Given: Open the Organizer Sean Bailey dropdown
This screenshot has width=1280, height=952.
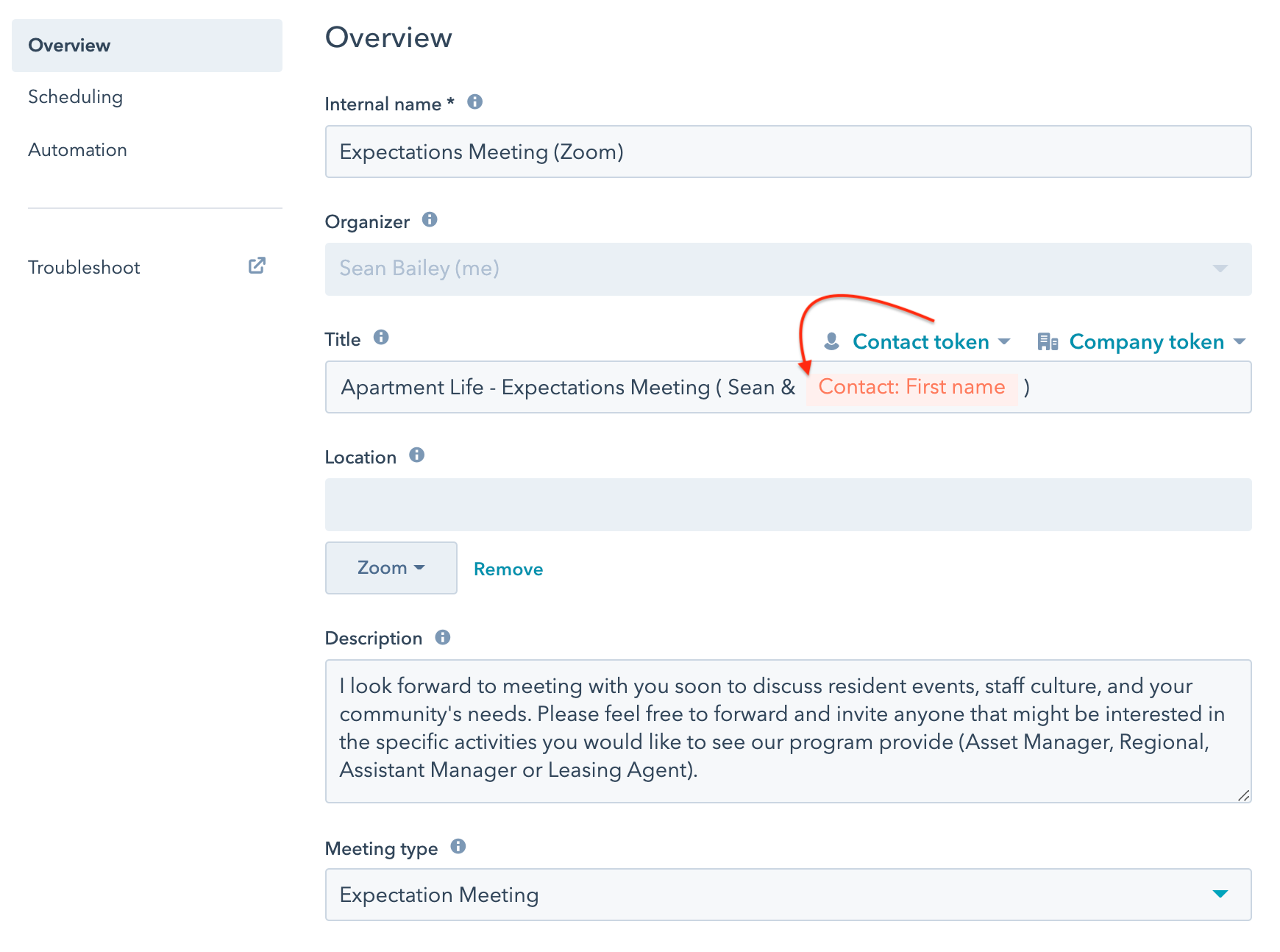Looking at the screenshot, I should pyautogui.click(x=789, y=269).
